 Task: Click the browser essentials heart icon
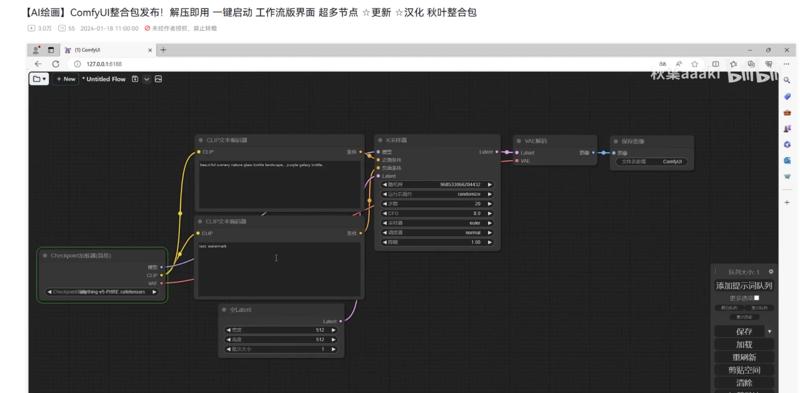point(768,64)
